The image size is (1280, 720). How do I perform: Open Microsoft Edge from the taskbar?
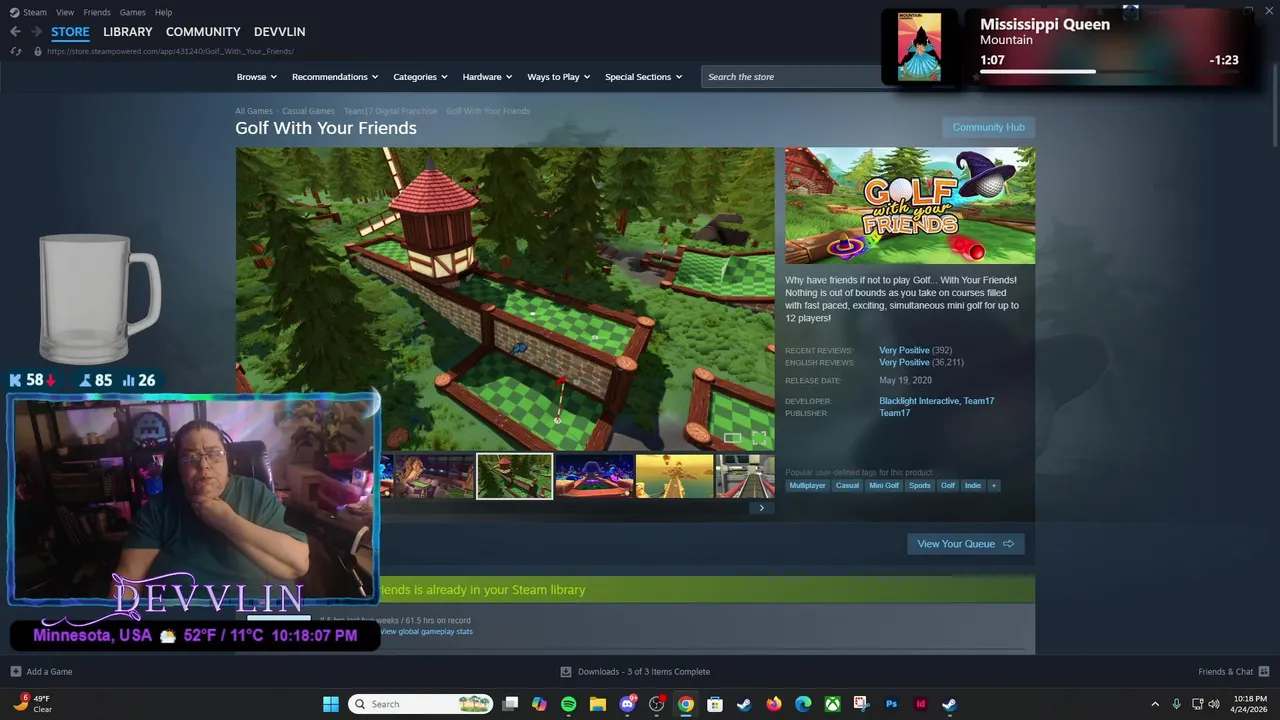pos(803,704)
